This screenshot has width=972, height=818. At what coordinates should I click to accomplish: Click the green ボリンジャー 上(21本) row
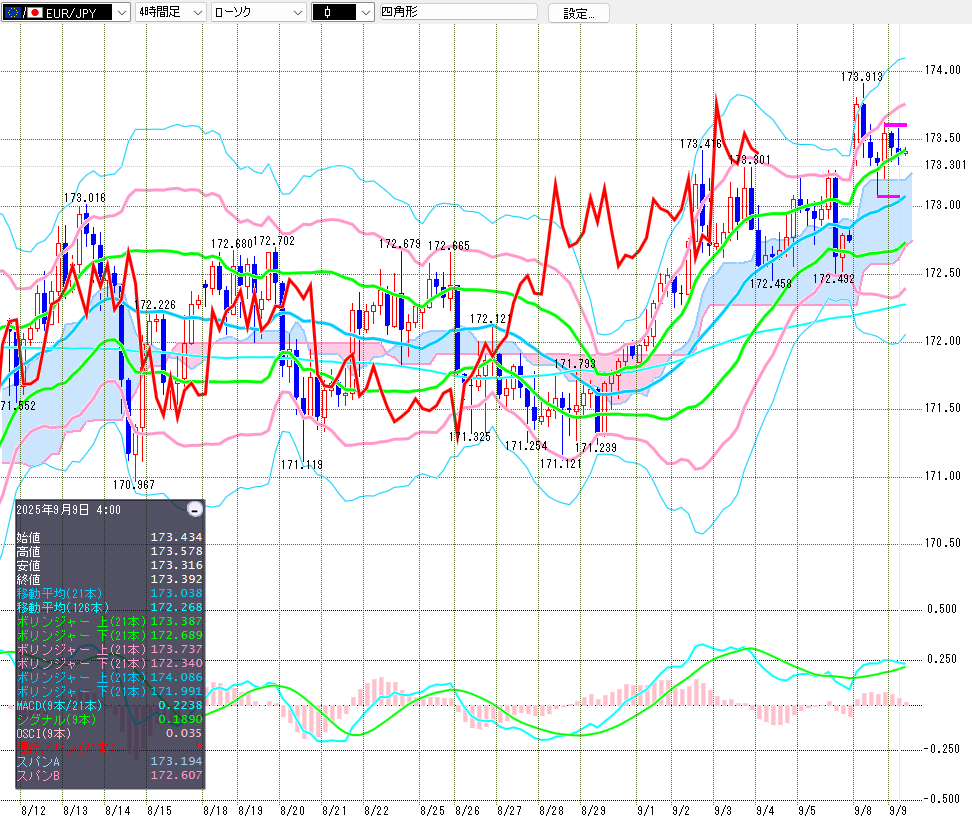pyautogui.click(x=110, y=621)
